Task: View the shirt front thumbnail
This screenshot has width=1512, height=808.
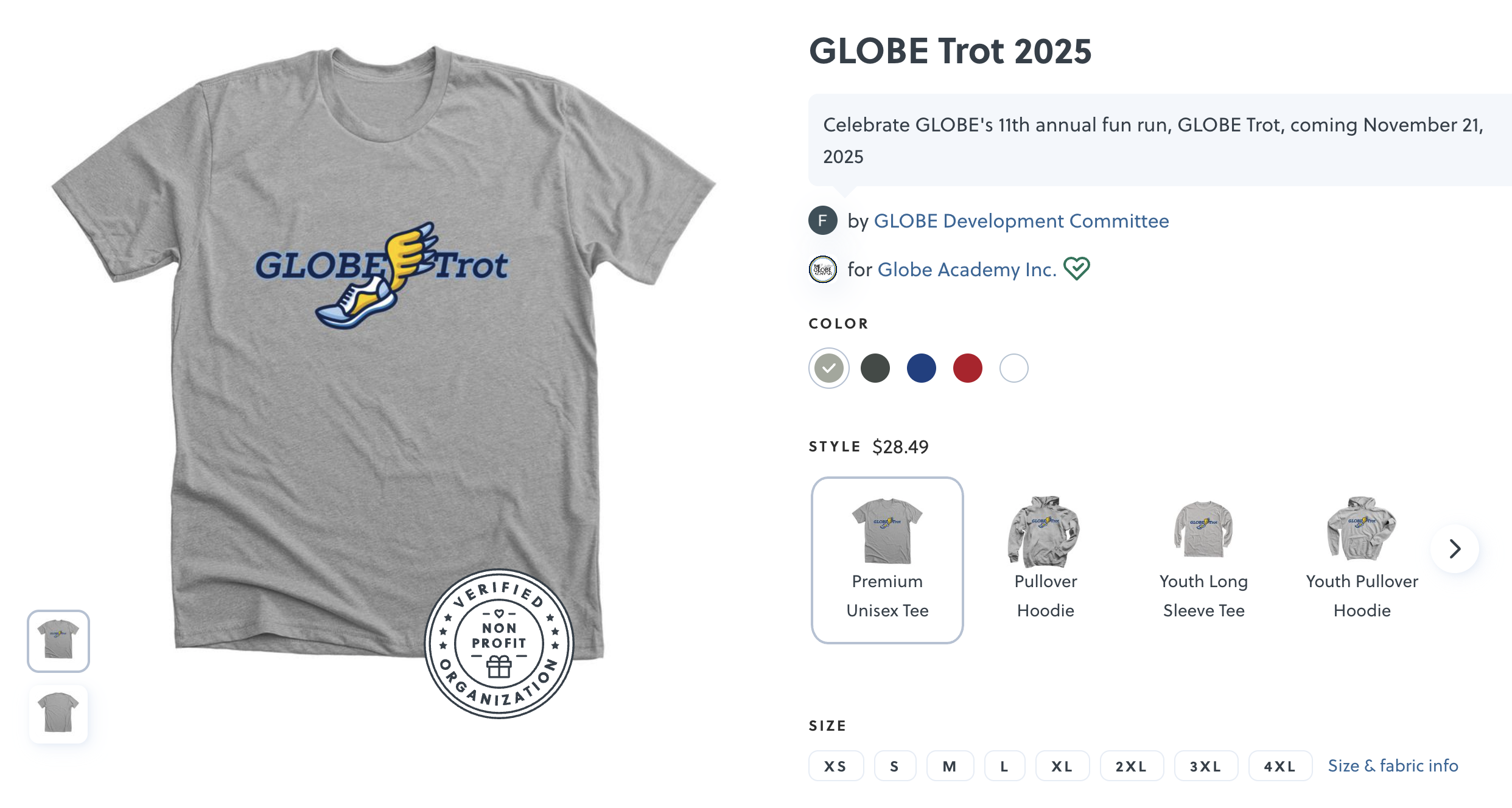Action: pyautogui.click(x=58, y=641)
